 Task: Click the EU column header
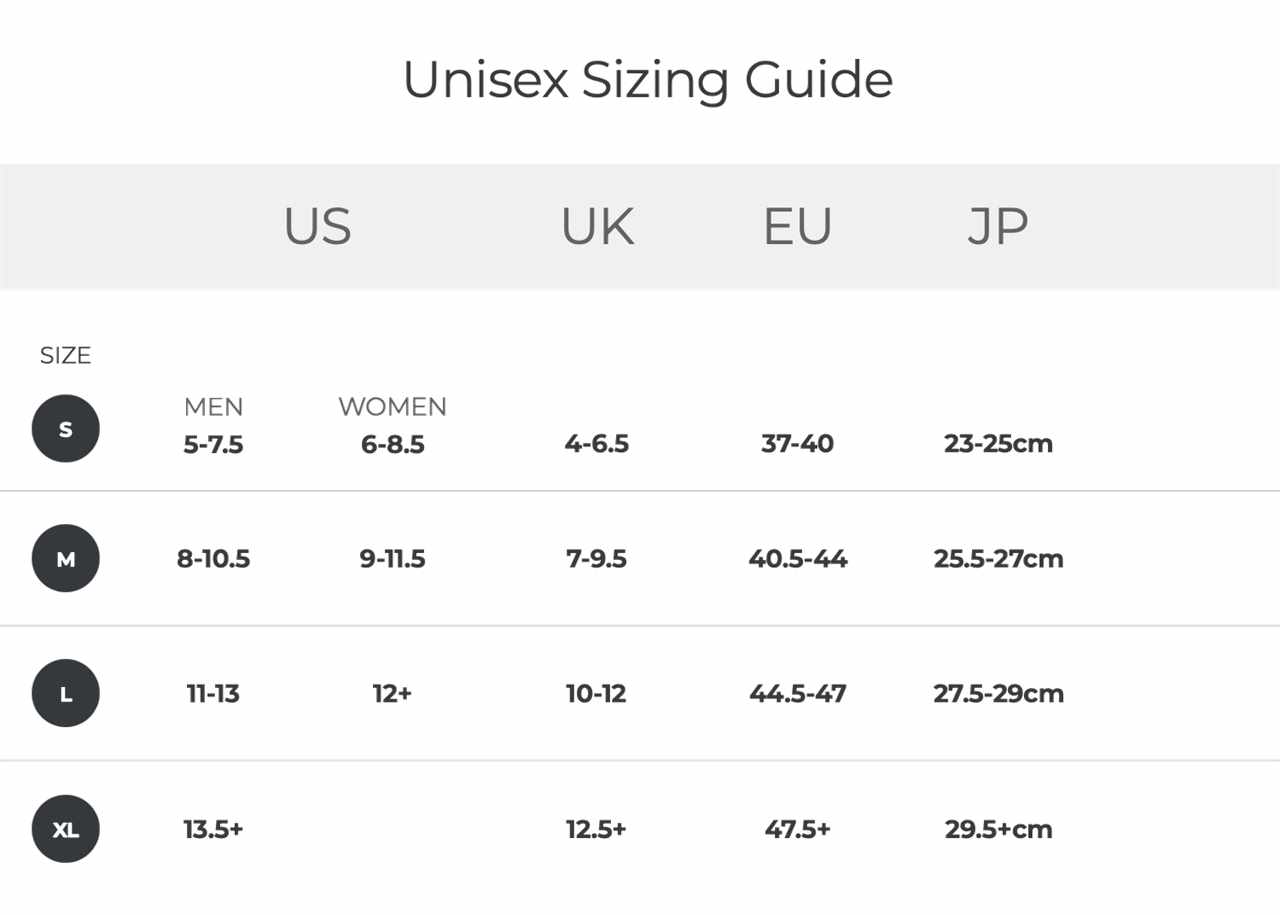tap(797, 226)
